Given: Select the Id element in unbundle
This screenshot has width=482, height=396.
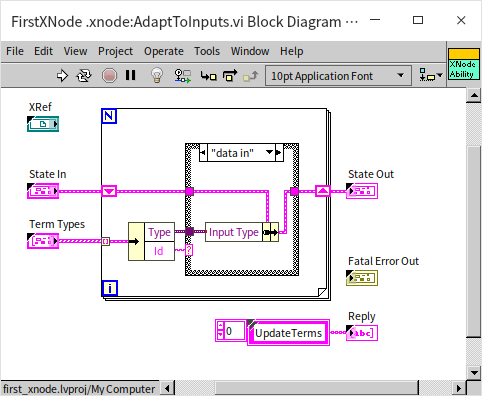Looking at the screenshot, I should click(x=159, y=251).
